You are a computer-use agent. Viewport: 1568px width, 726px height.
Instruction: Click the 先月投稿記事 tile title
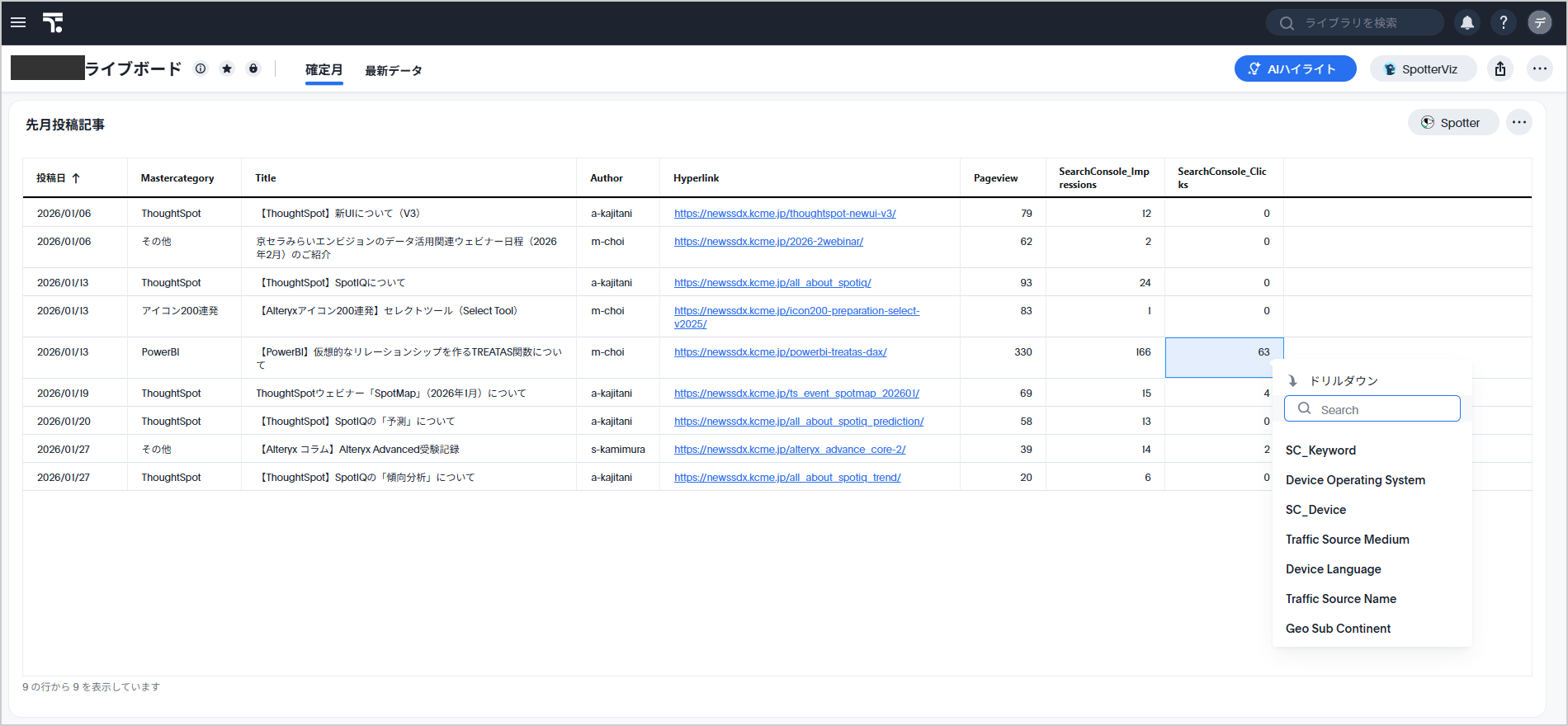tap(65, 125)
